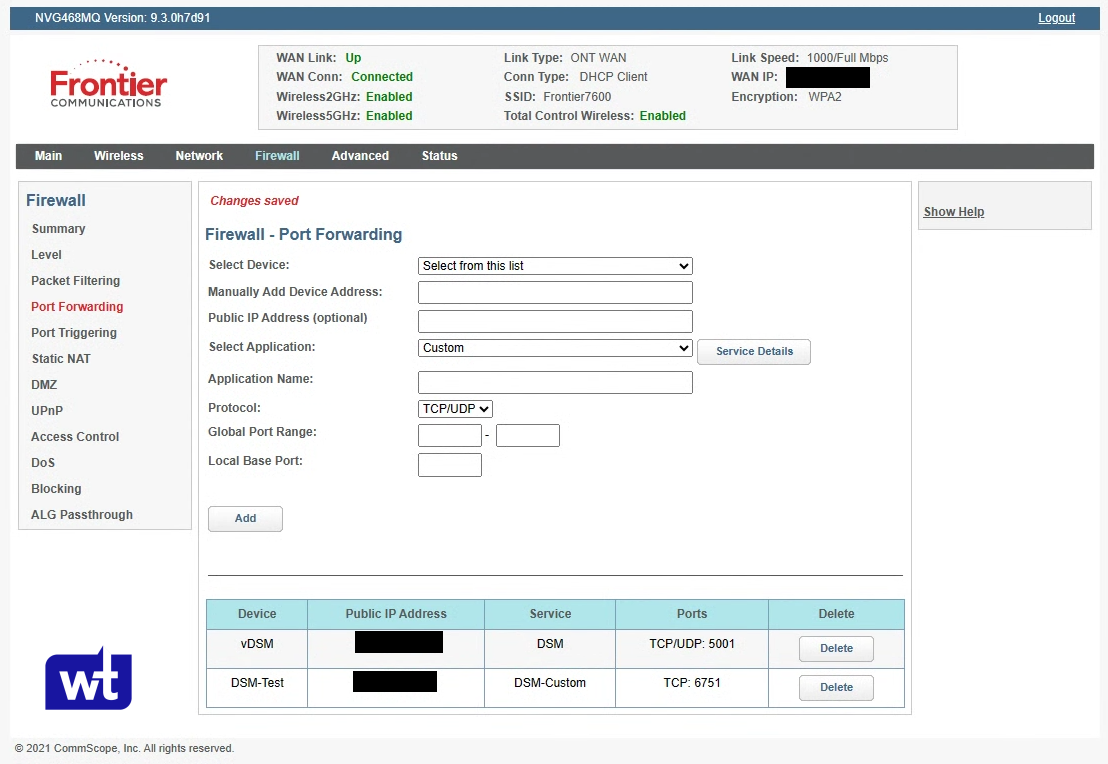Delete the DSM-Test port forwarding rule
1108x764 pixels.
pyautogui.click(x=835, y=687)
